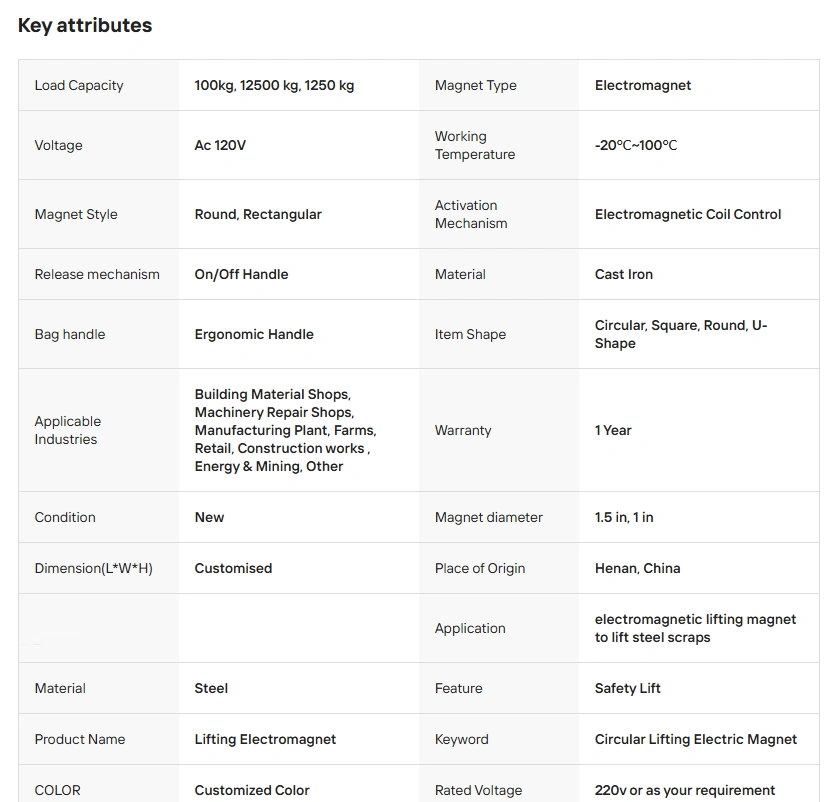Click the 1 Year warranty value
The image size is (840, 802).
point(613,430)
